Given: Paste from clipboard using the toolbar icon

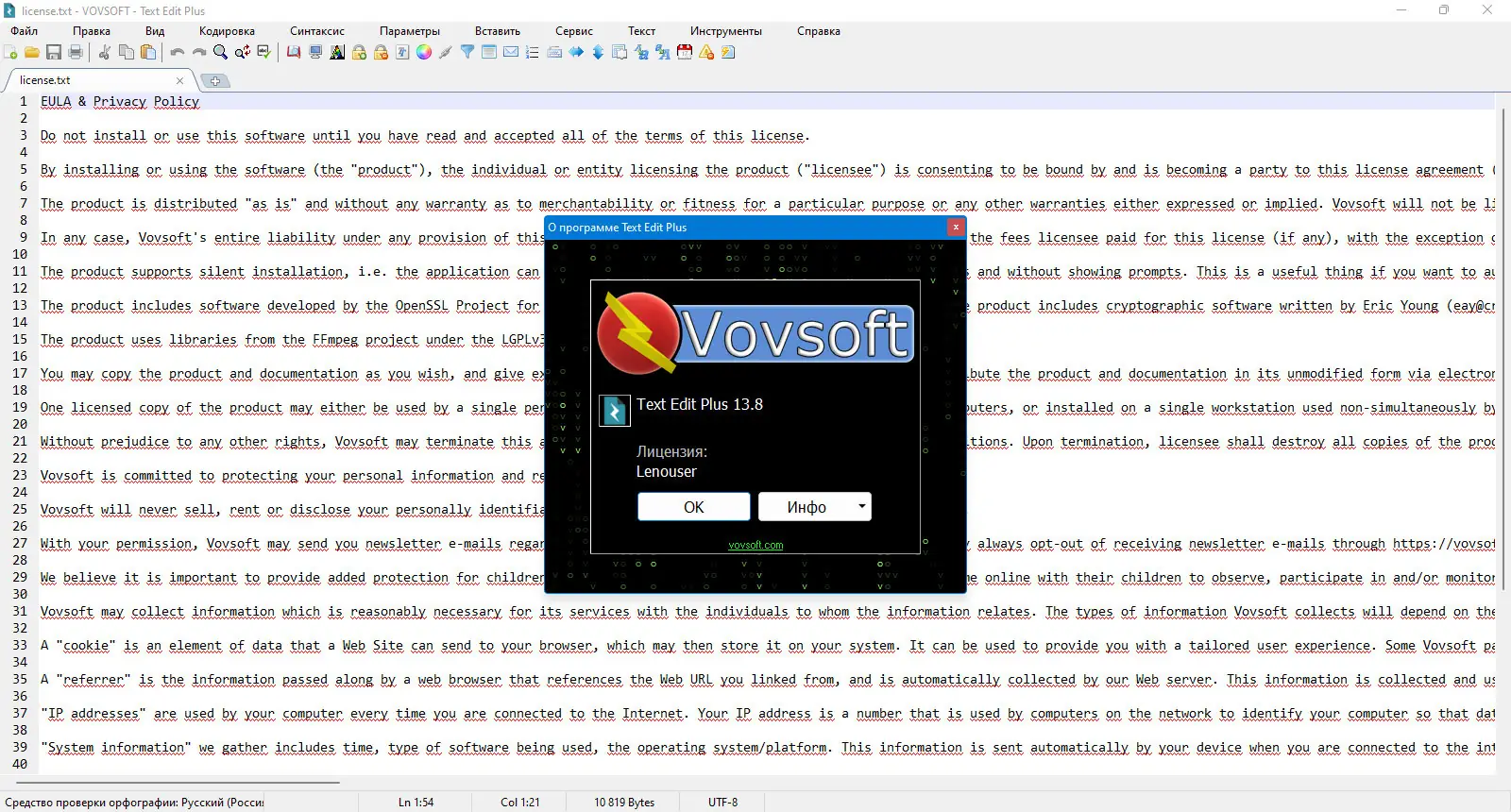Looking at the screenshot, I should [x=148, y=53].
